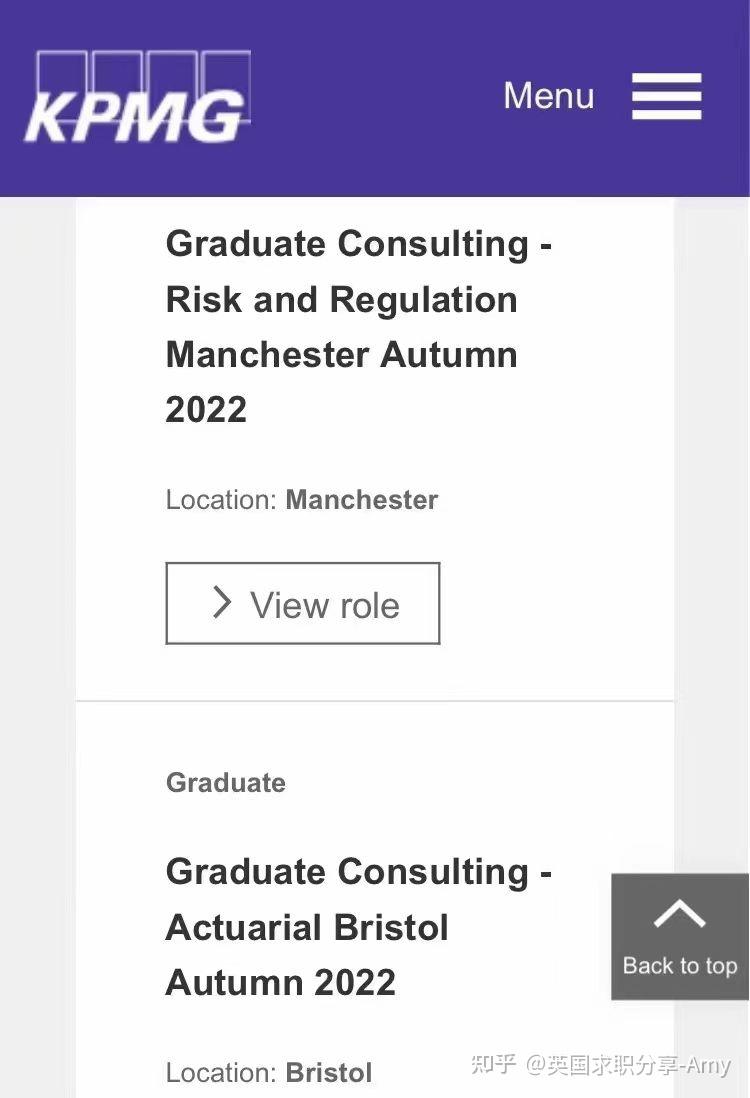750x1098 pixels.
Task: Open Risk and Regulation Manchester job title
Action: click(x=358, y=326)
